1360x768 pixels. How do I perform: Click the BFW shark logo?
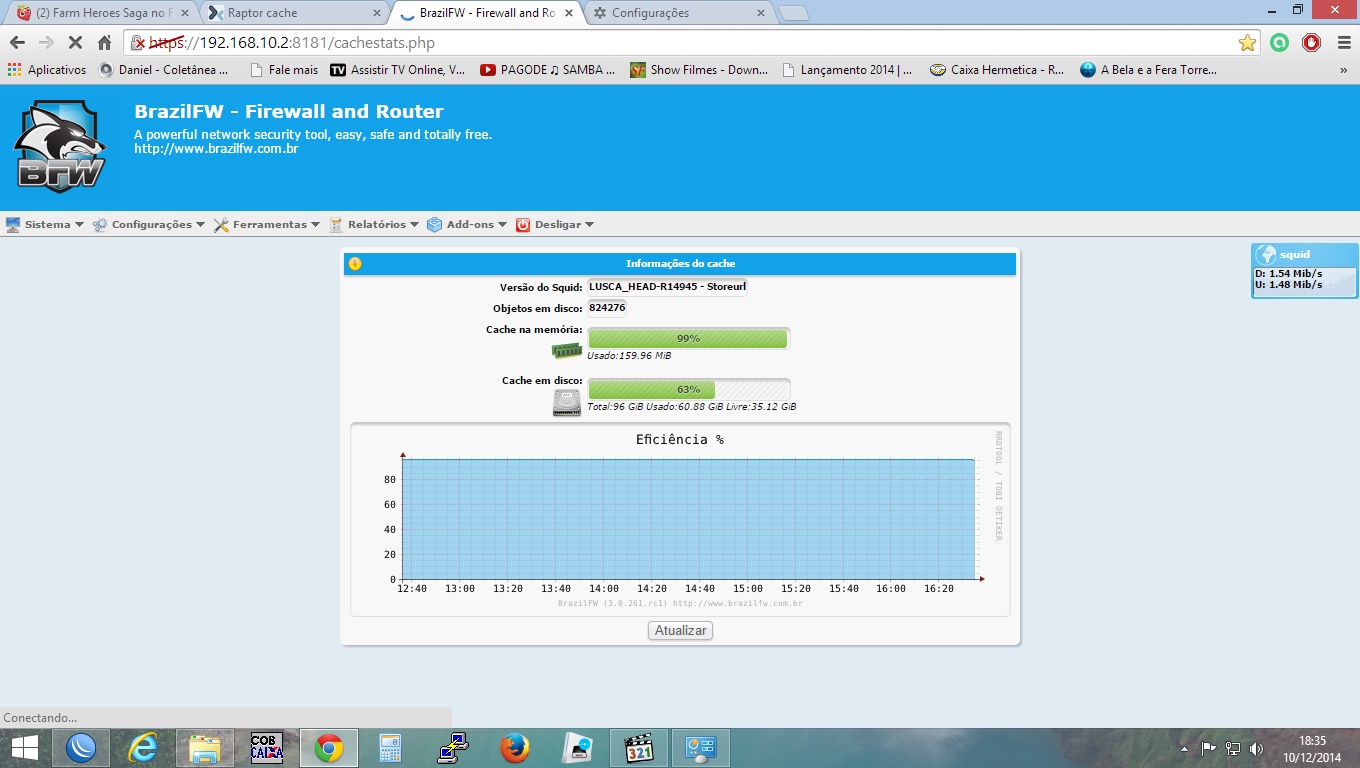coord(60,146)
